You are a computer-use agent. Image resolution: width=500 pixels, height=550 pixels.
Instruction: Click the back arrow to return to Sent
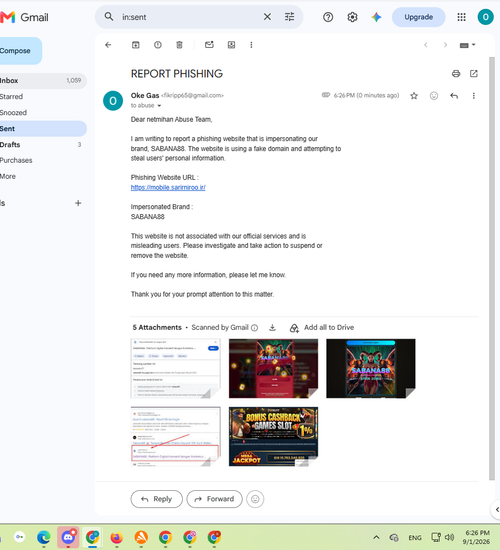108,45
